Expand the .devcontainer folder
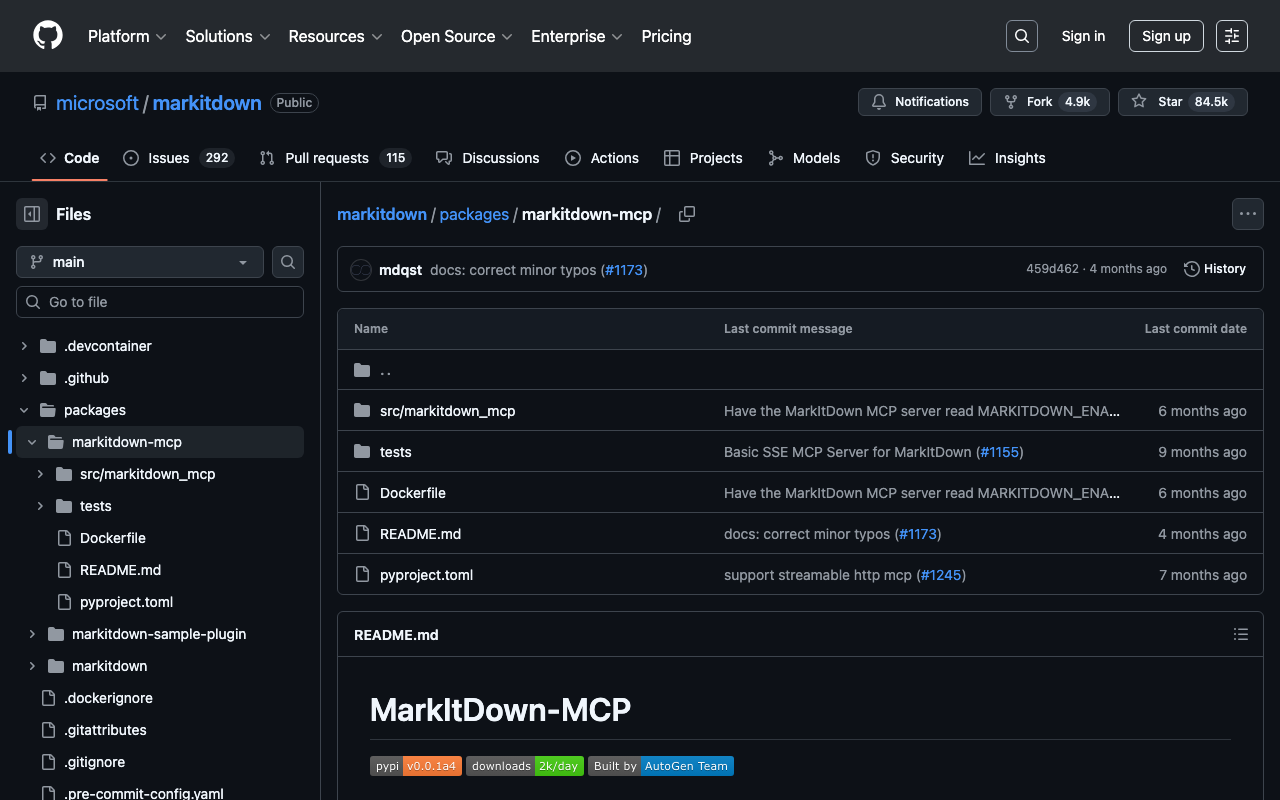 pyautogui.click(x=24, y=346)
